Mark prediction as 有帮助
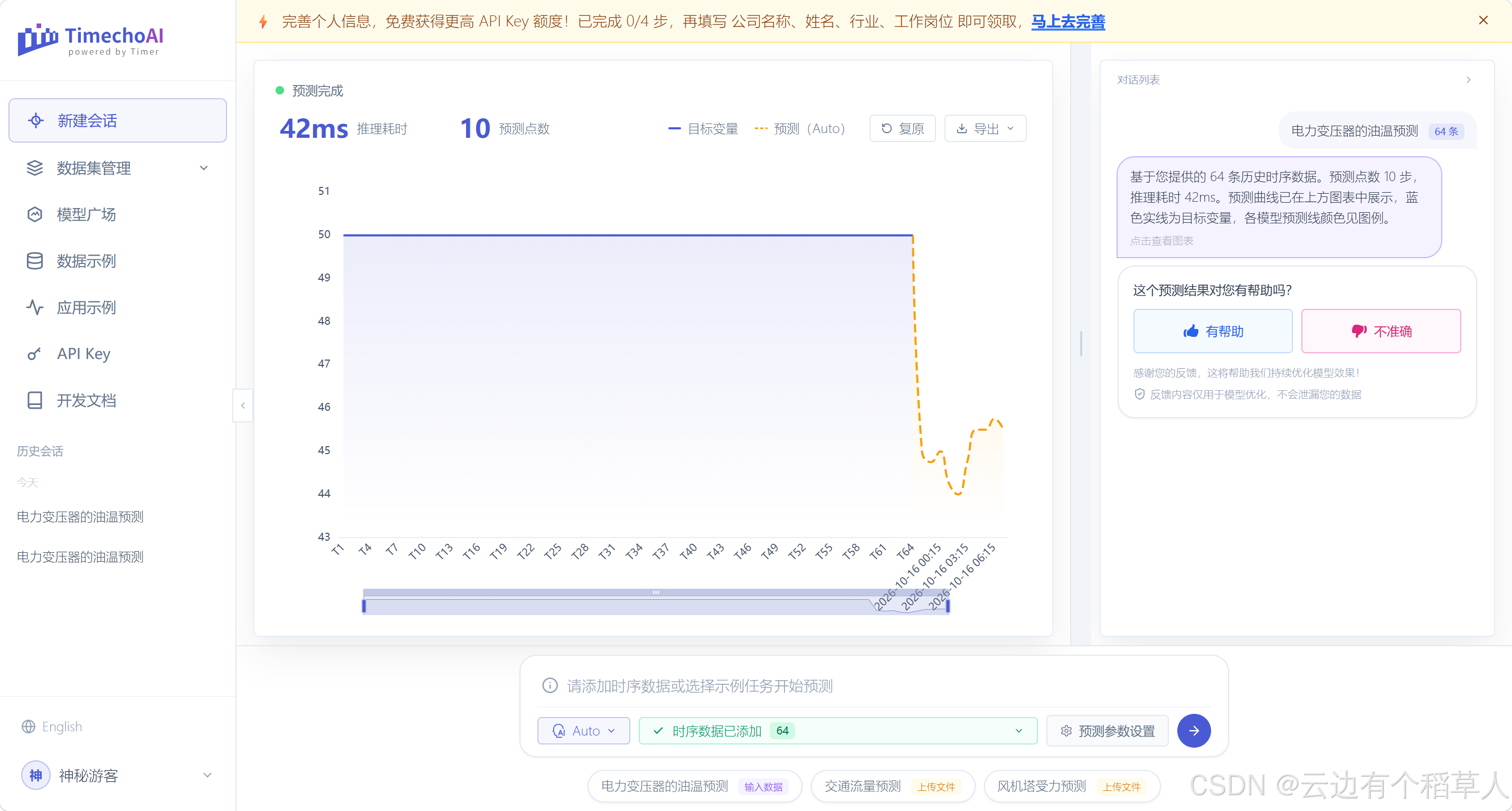This screenshot has width=1512, height=811. (x=1213, y=331)
